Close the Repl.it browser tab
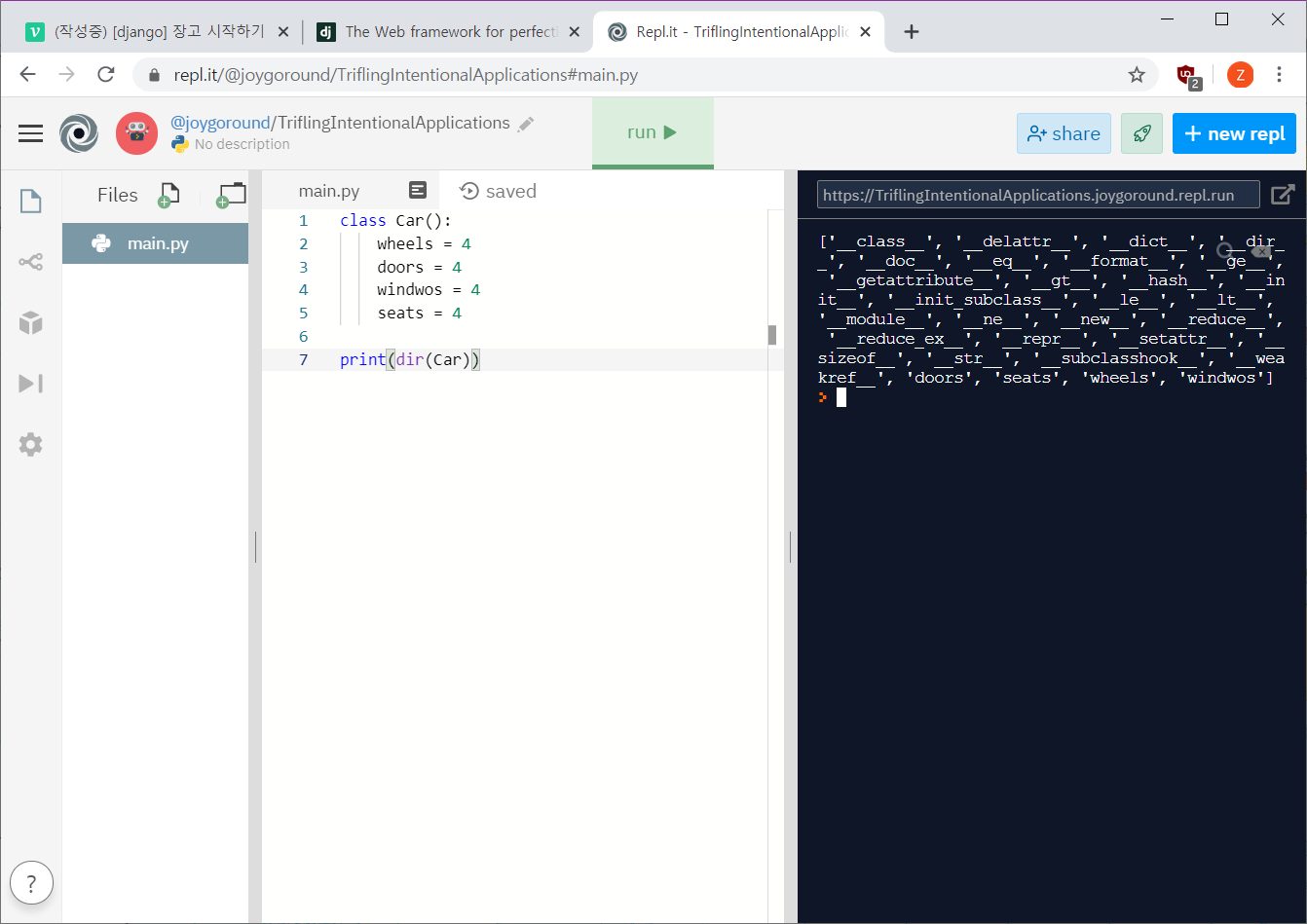The width and height of the screenshot is (1307, 924). [866, 31]
